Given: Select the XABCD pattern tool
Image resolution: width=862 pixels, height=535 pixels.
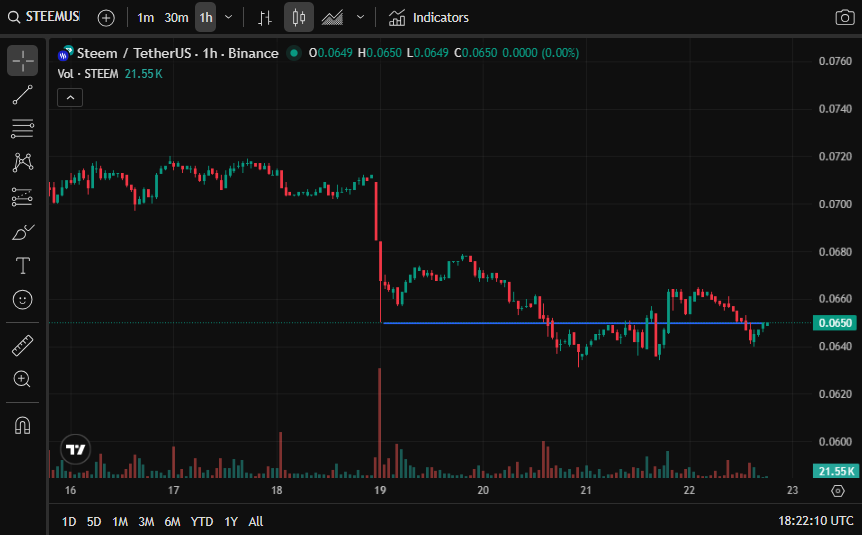Looking at the screenshot, I should 23,163.
